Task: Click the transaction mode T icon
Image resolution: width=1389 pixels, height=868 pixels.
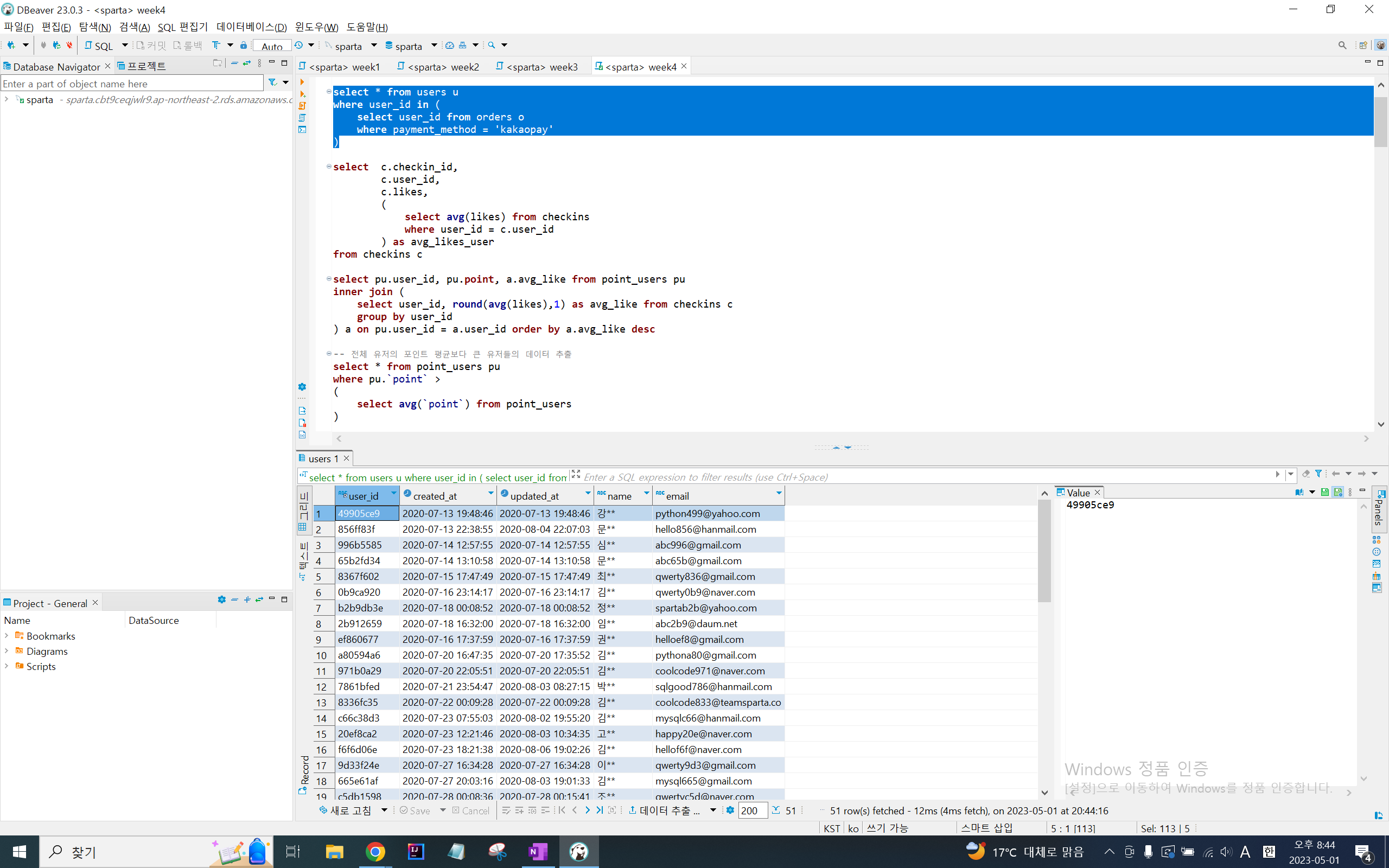Action: 216,45
